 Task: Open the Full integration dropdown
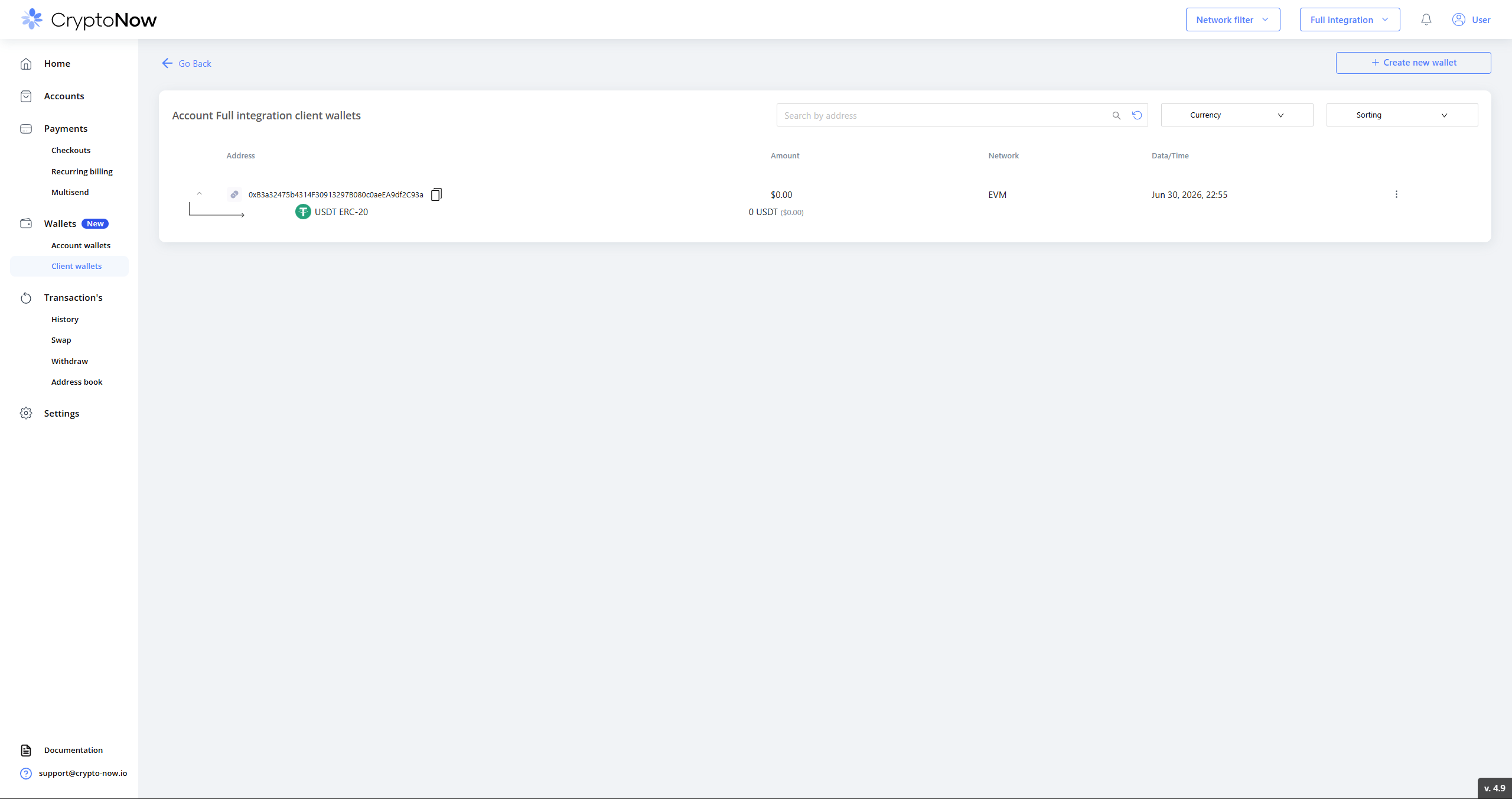[1350, 20]
